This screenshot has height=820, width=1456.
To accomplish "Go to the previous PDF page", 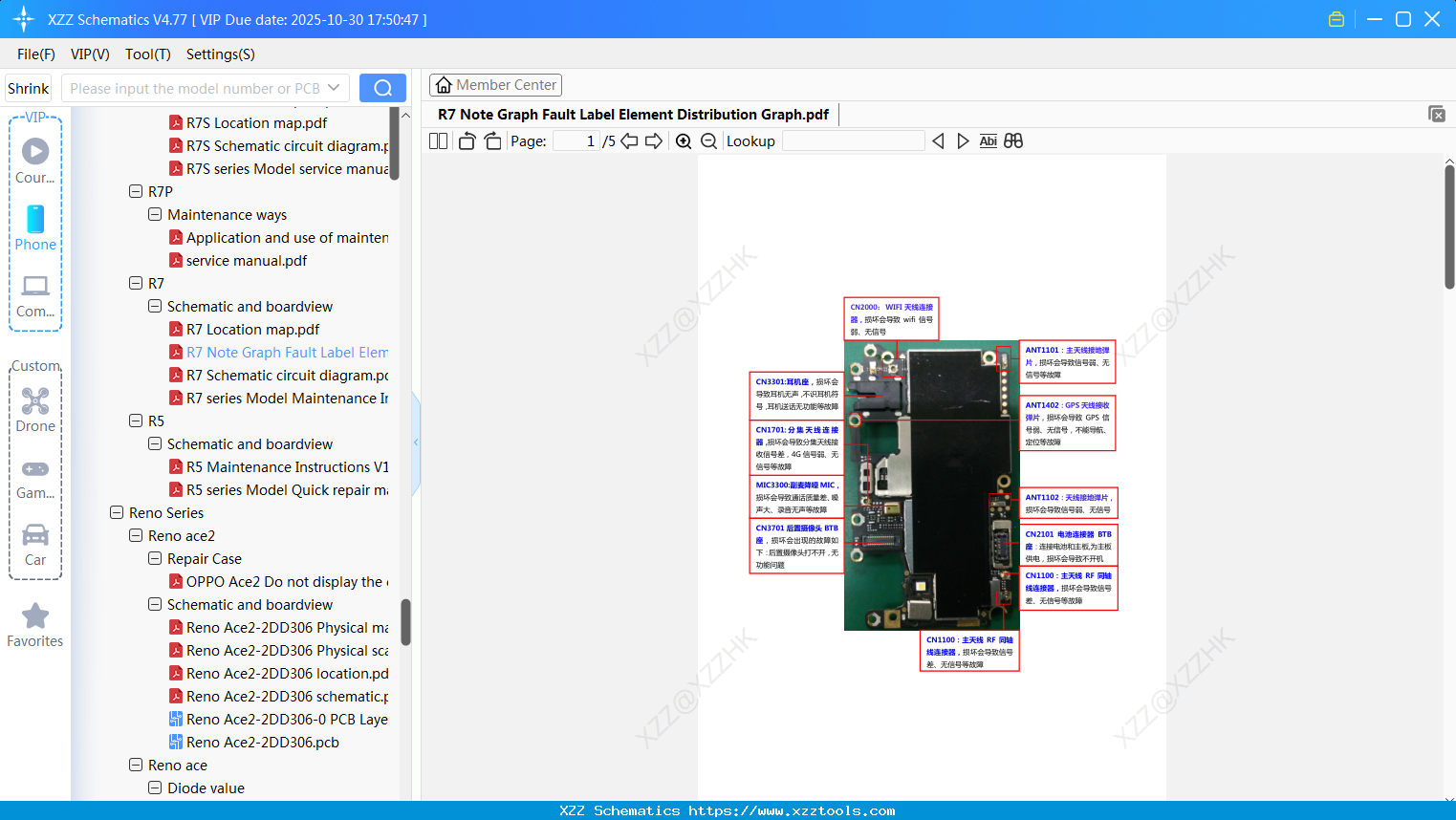I will [629, 141].
